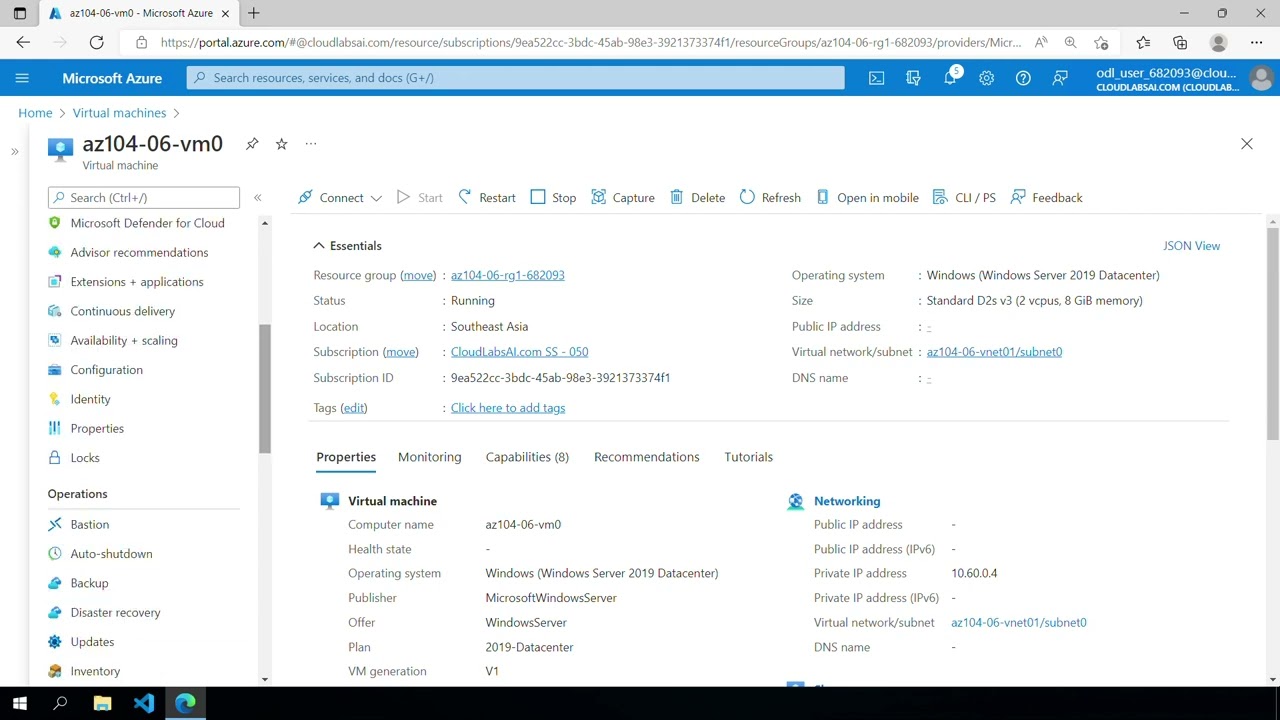The width and height of the screenshot is (1280, 720).
Task: Open portal settings gear
Action: [986, 78]
